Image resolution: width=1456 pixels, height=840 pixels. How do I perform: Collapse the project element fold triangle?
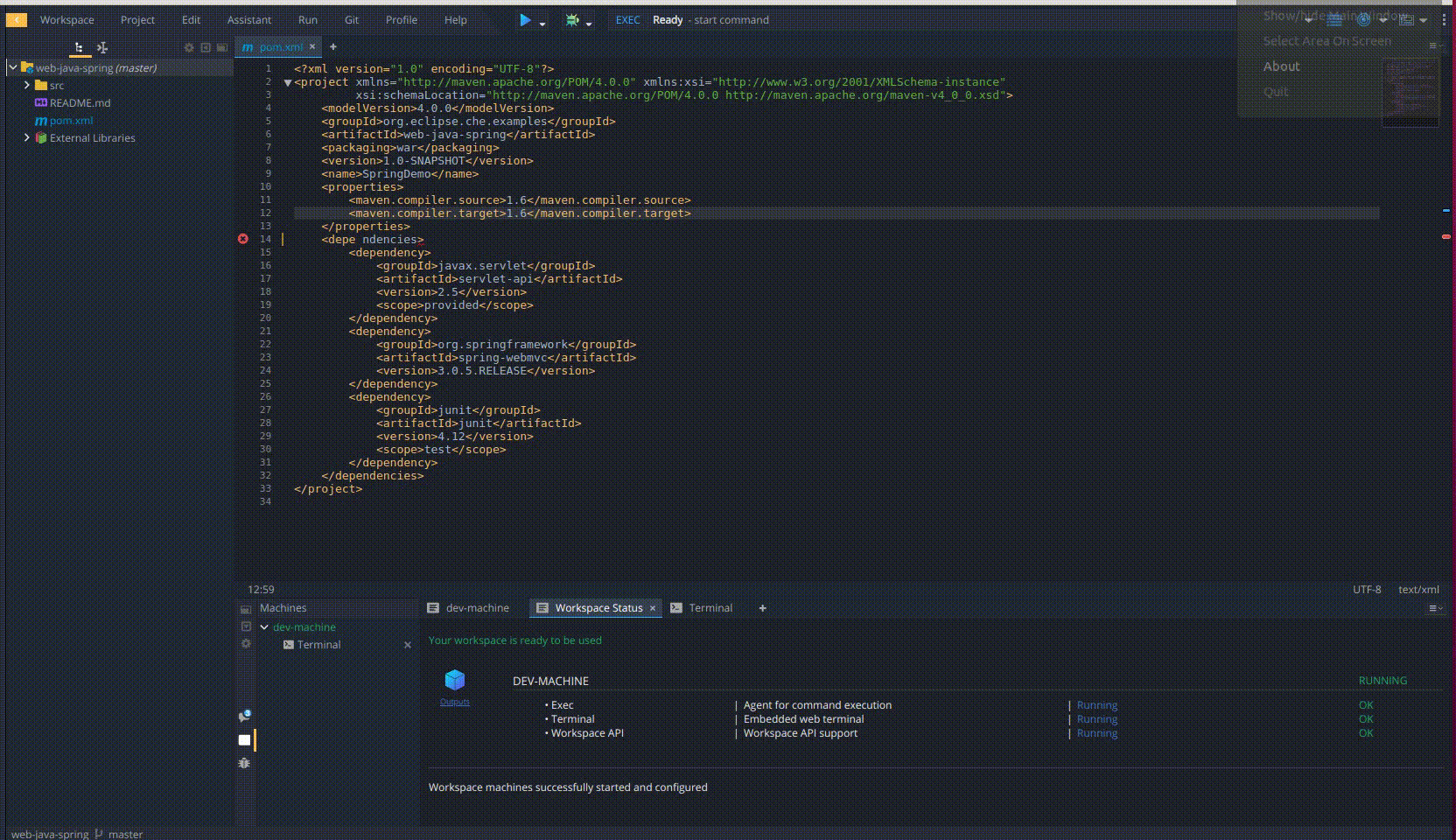pyautogui.click(x=287, y=82)
